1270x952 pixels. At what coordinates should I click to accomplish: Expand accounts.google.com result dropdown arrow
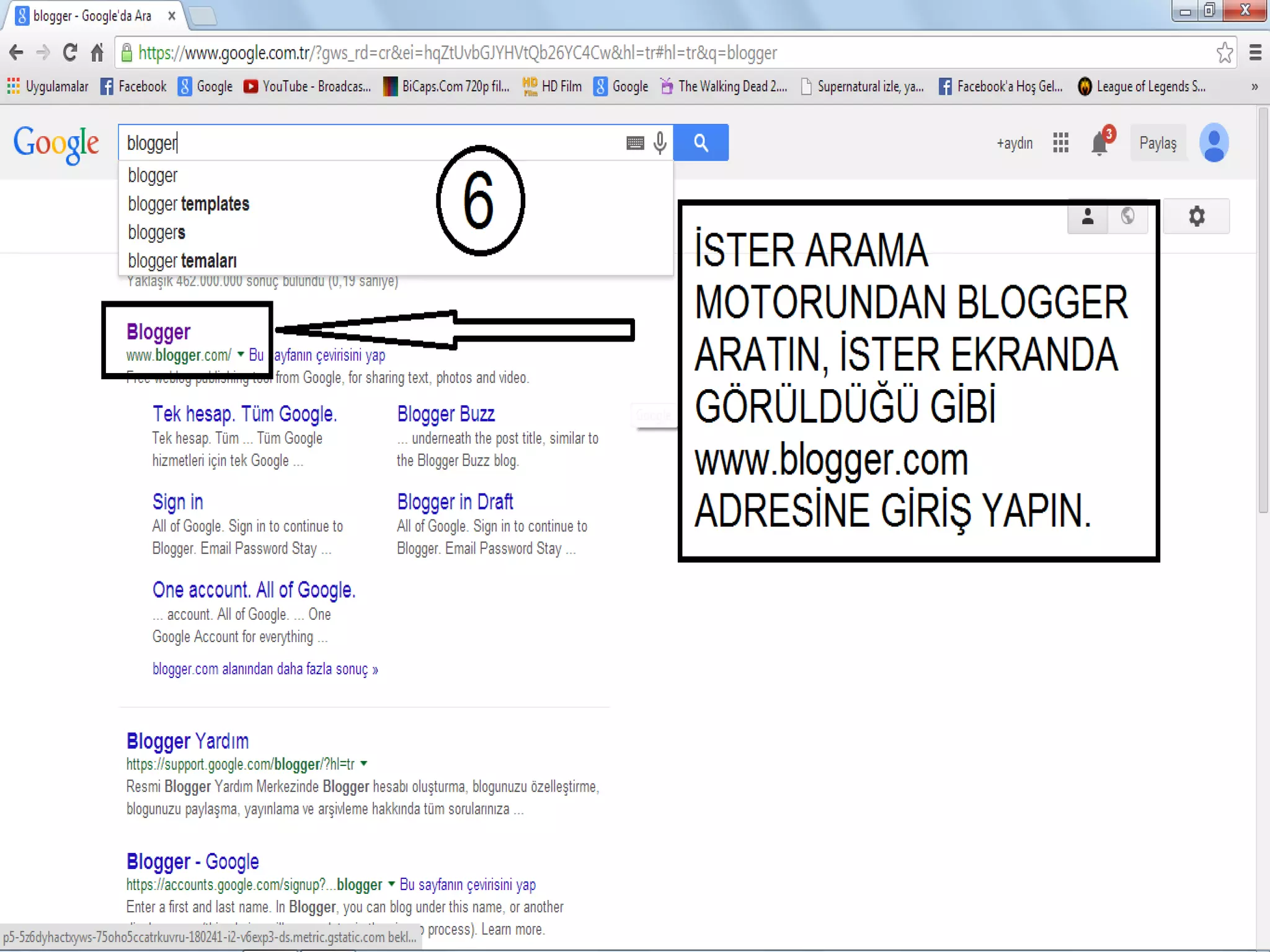click(x=391, y=883)
